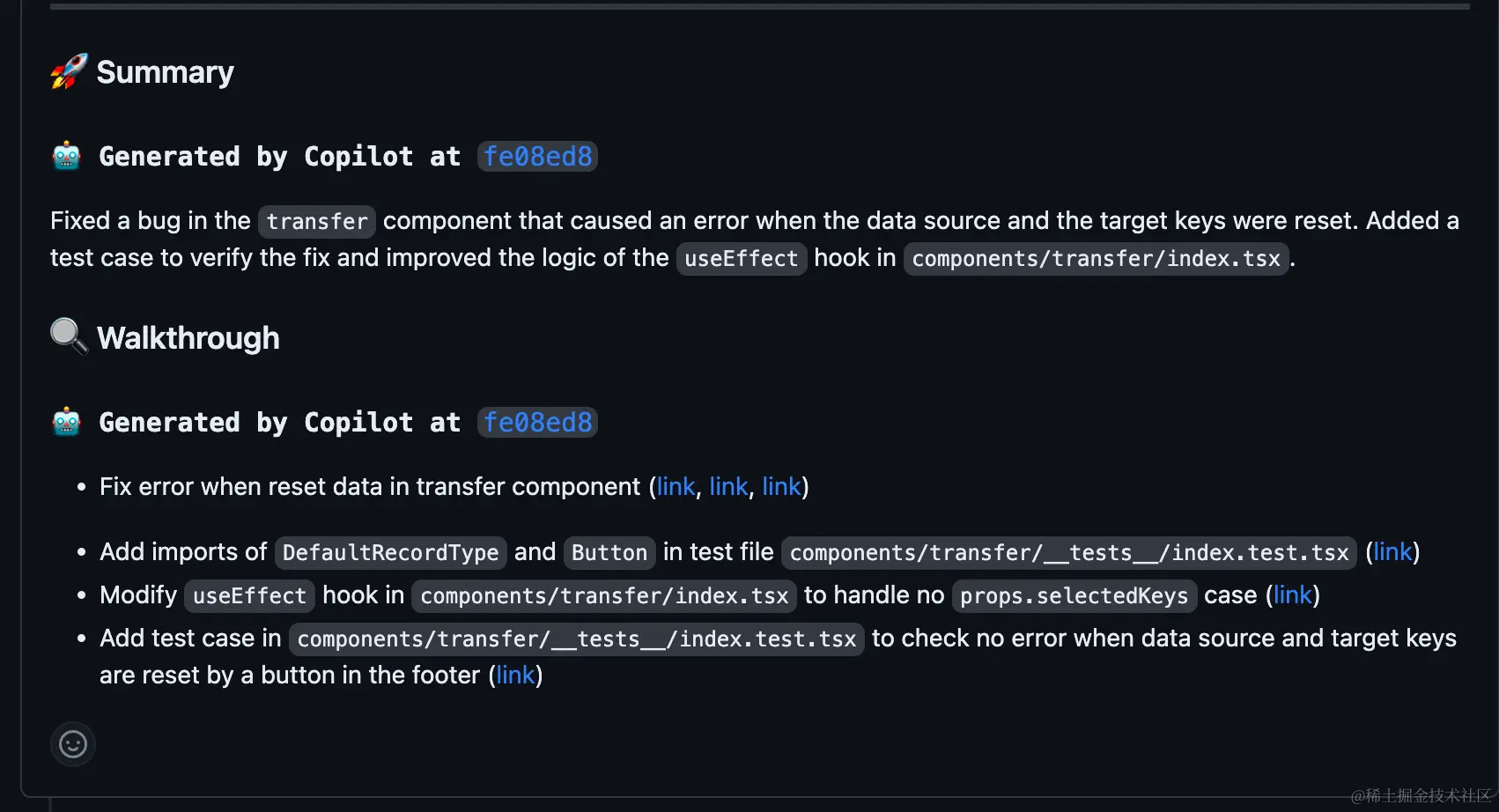This screenshot has height=812, width=1499.
Task: Click the magnifying glass beside Walkthrough
Action: pos(69,336)
